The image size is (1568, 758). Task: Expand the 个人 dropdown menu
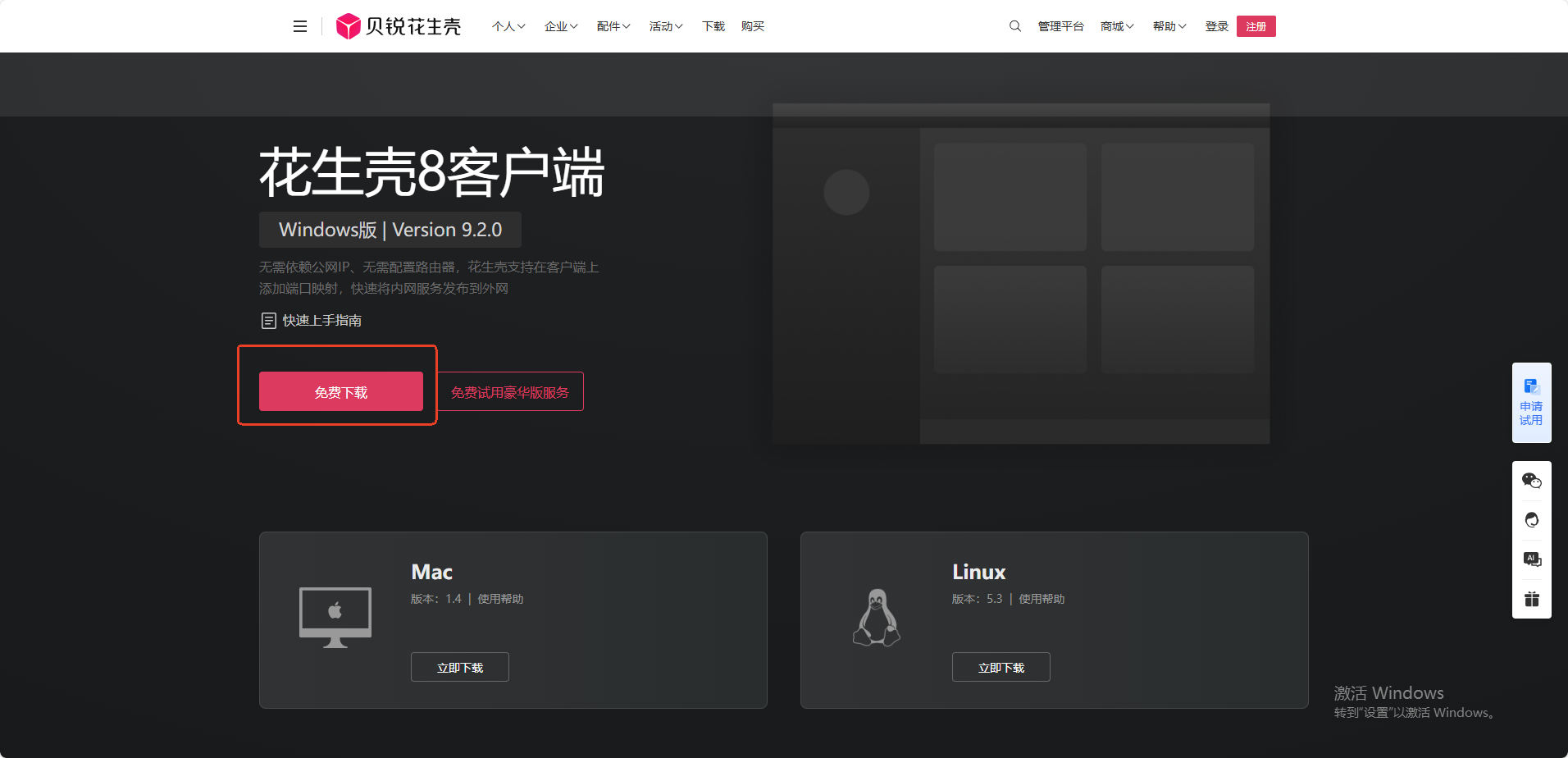508,26
